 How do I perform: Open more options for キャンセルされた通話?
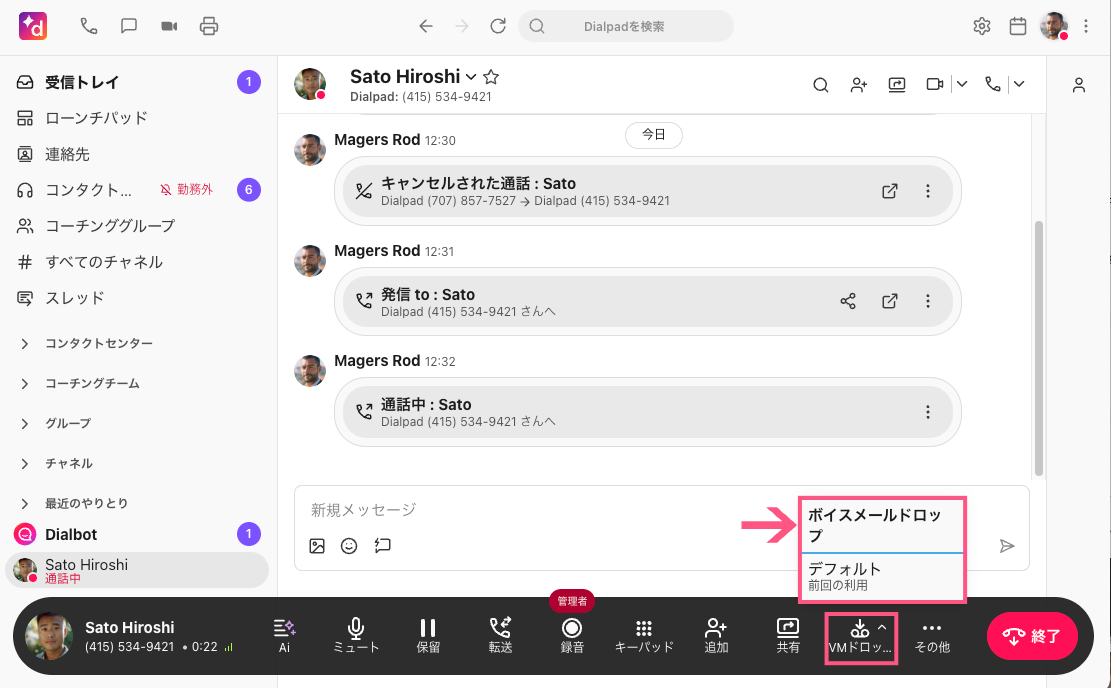(927, 191)
